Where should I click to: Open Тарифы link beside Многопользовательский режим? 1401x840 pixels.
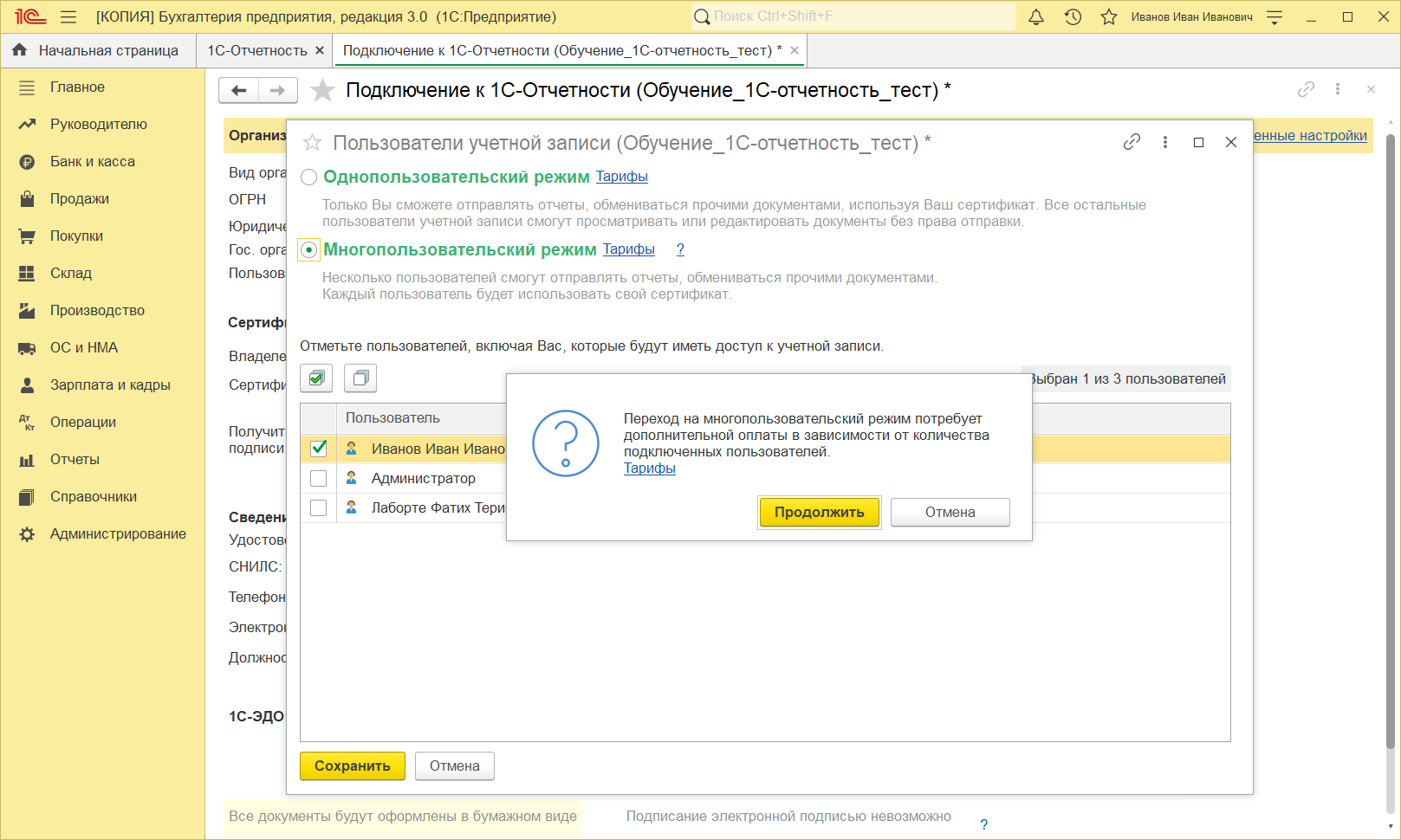629,249
